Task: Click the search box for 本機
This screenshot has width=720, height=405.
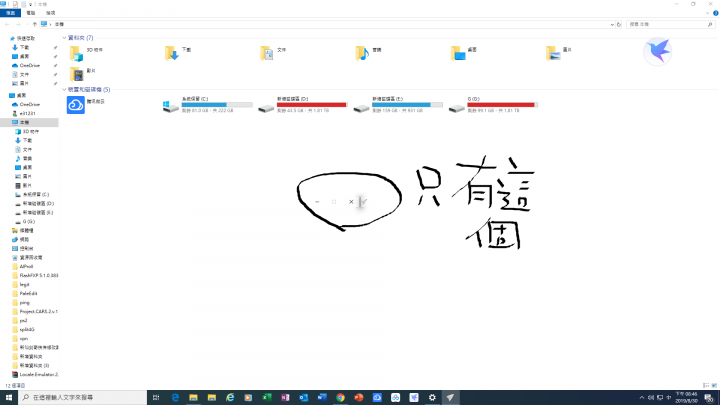Action: point(669,24)
